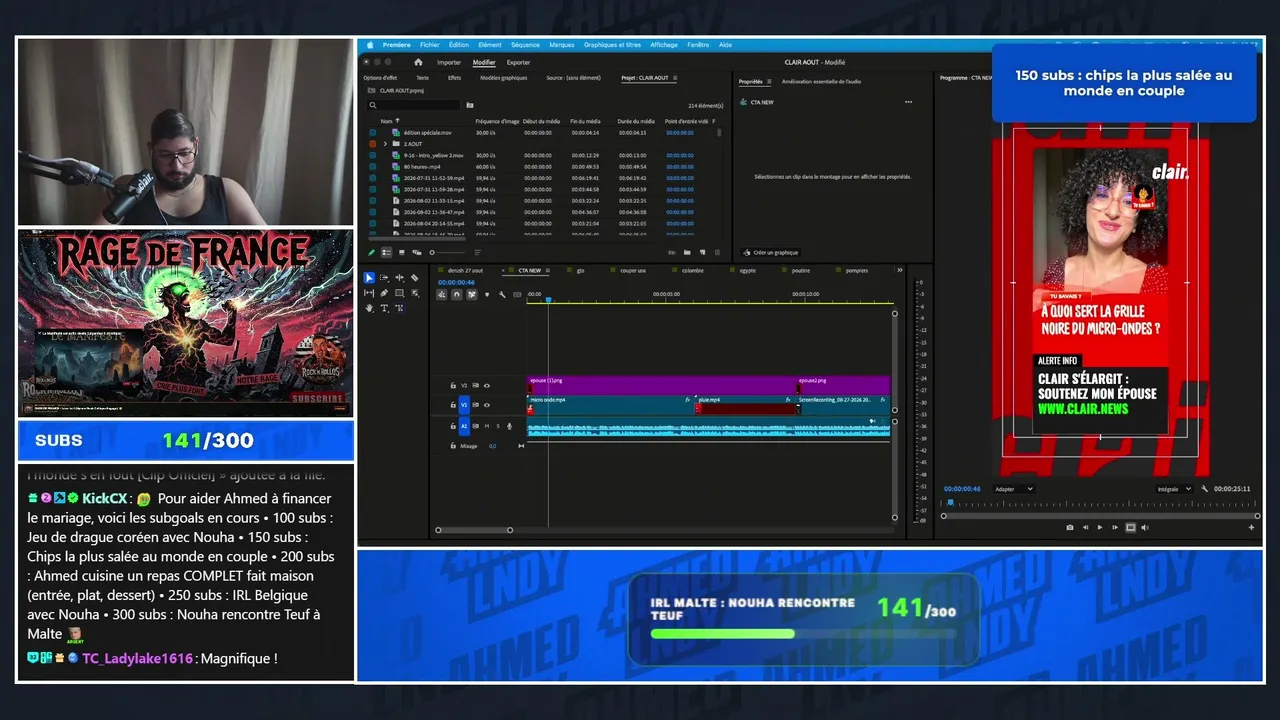Open the Apple menu

[370, 45]
